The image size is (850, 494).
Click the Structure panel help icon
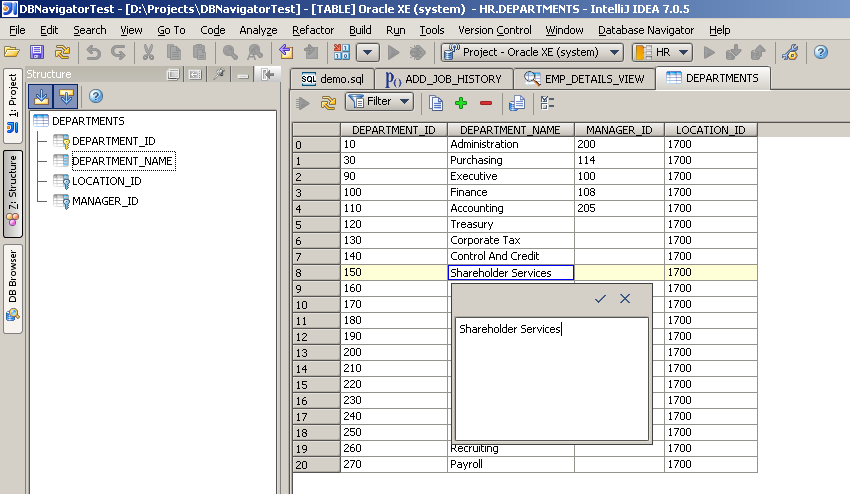click(96, 97)
